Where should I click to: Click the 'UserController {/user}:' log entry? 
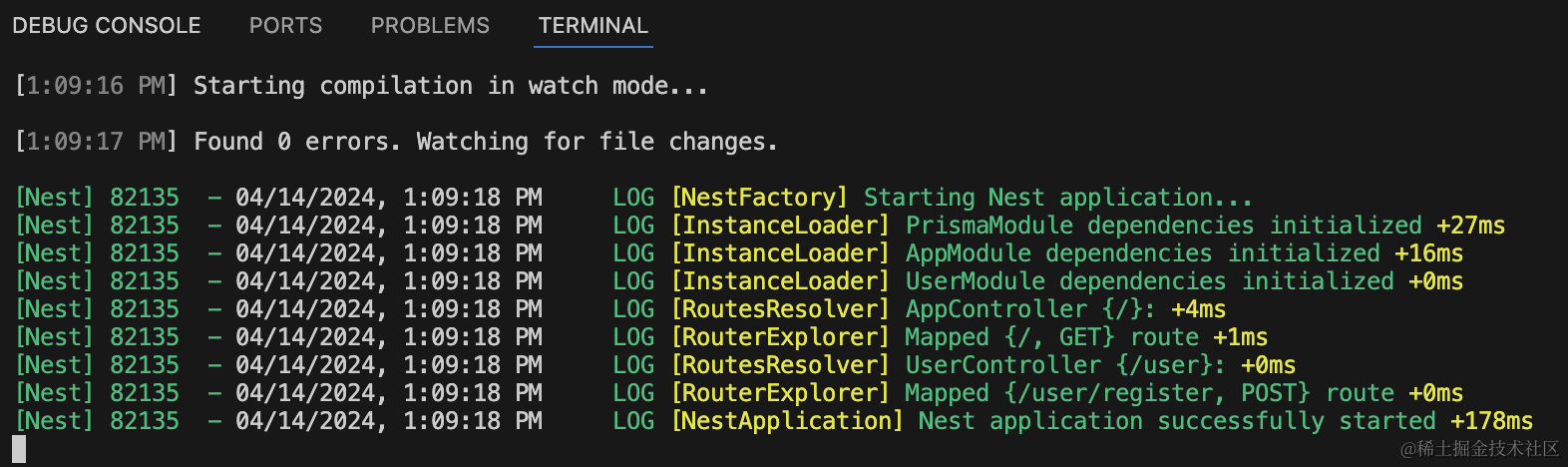point(1064,365)
